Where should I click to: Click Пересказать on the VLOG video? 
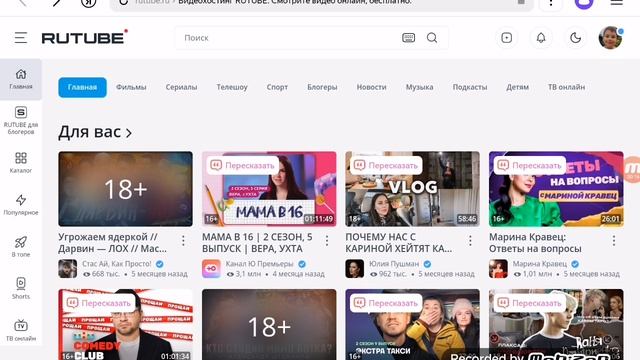tap(386, 165)
